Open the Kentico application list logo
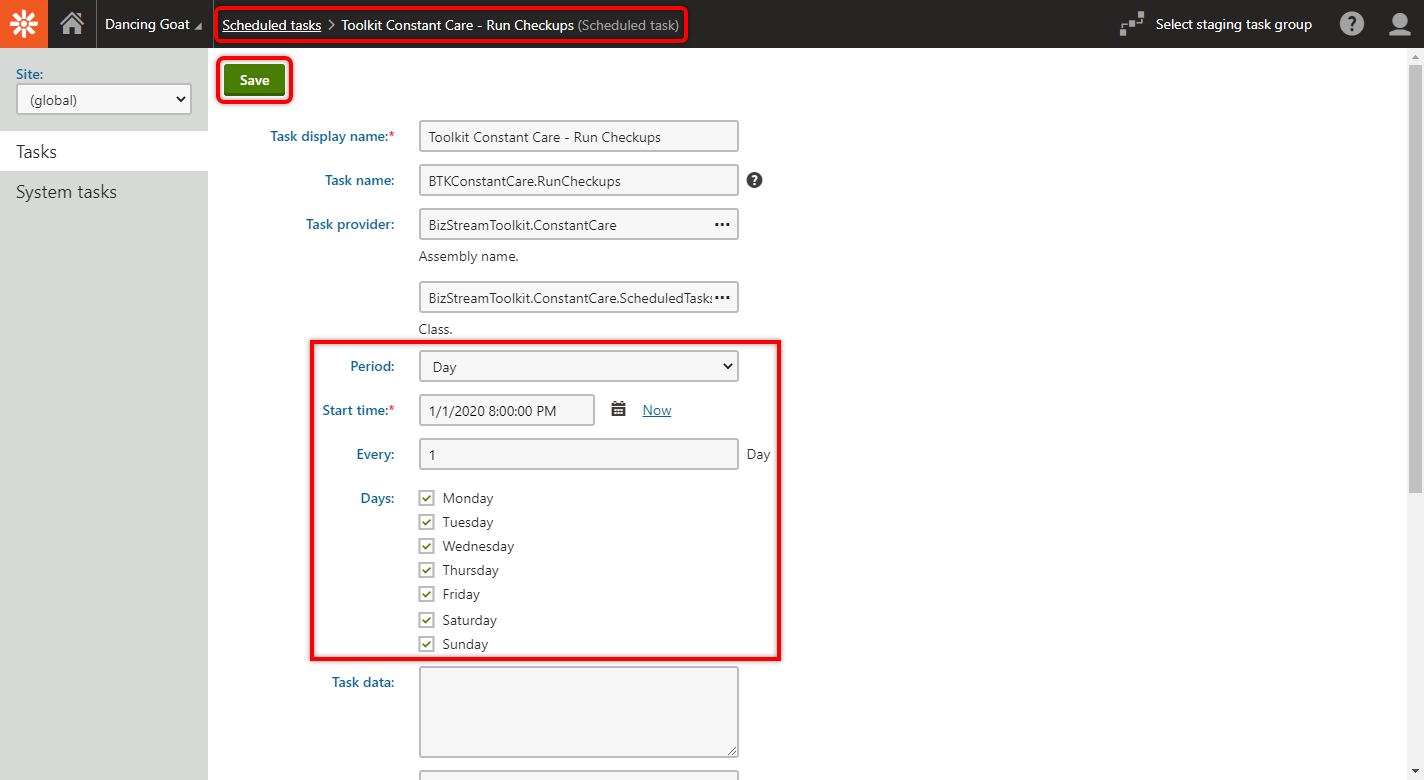Viewport: 1424px width, 780px height. [x=24, y=24]
